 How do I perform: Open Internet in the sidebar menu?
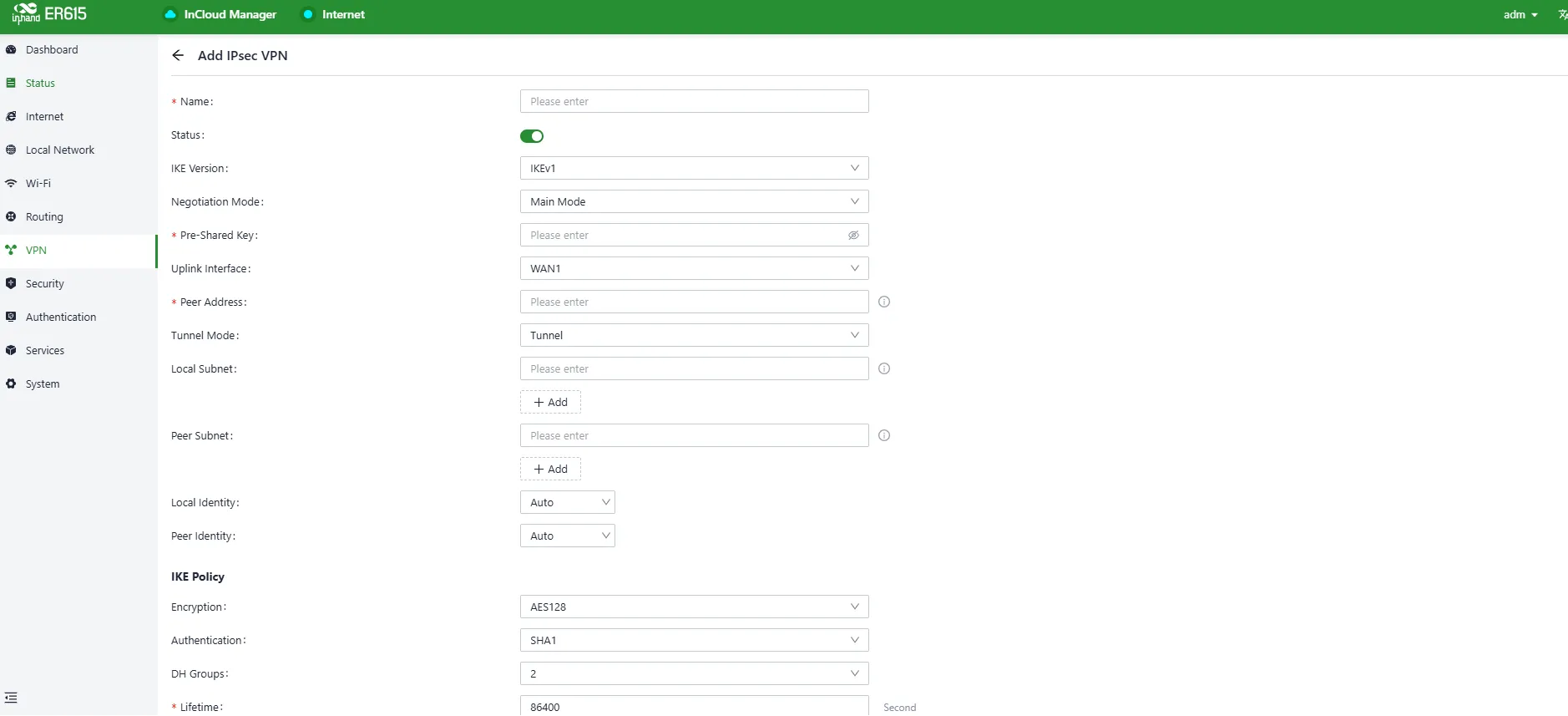point(78,116)
